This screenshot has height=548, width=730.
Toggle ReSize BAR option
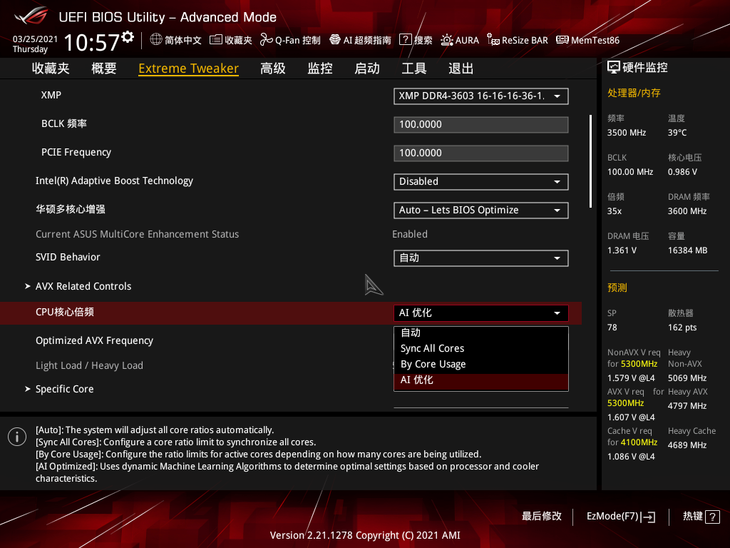pos(518,40)
